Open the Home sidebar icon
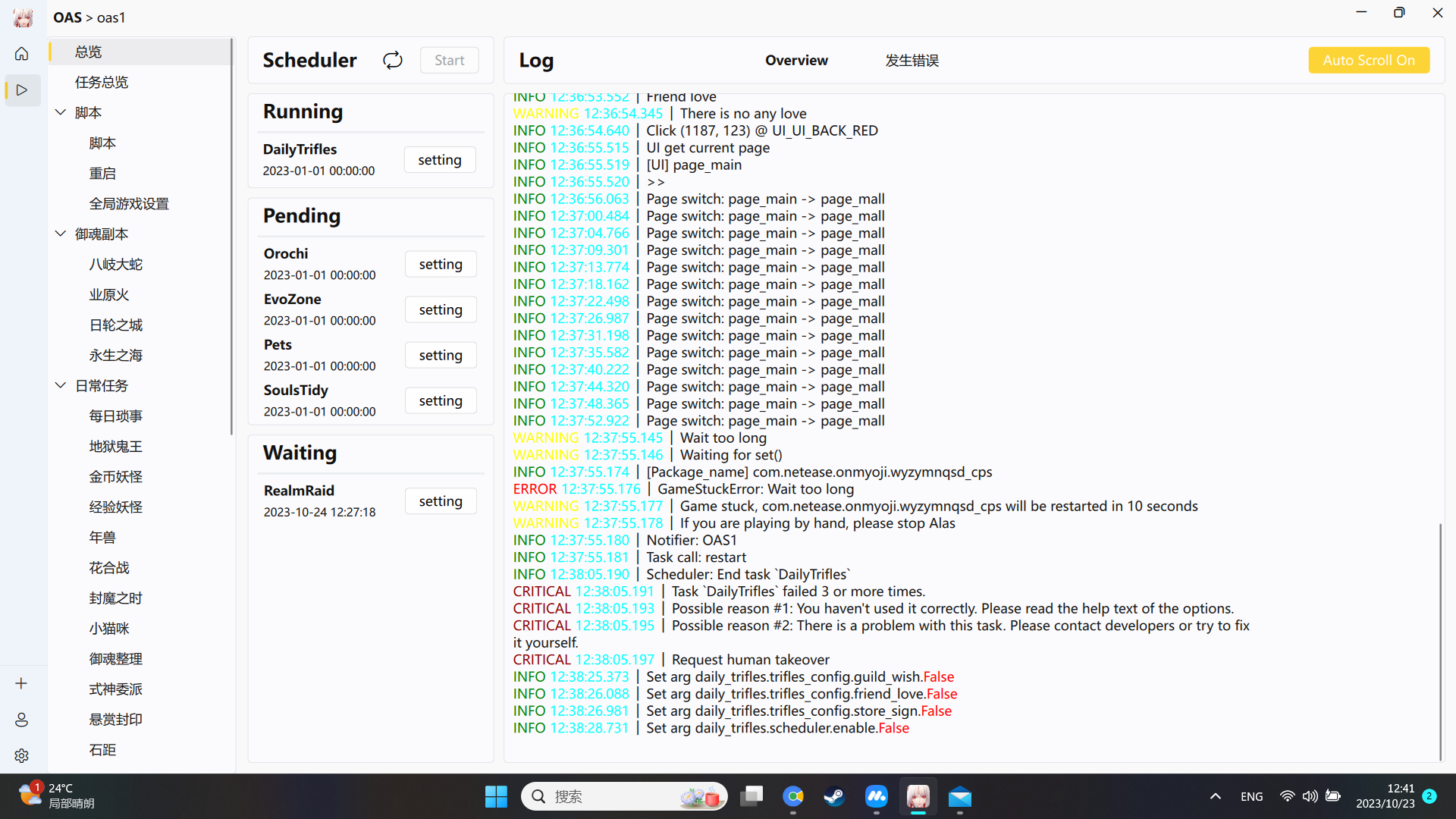The width and height of the screenshot is (1456, 819). (21, 53)
